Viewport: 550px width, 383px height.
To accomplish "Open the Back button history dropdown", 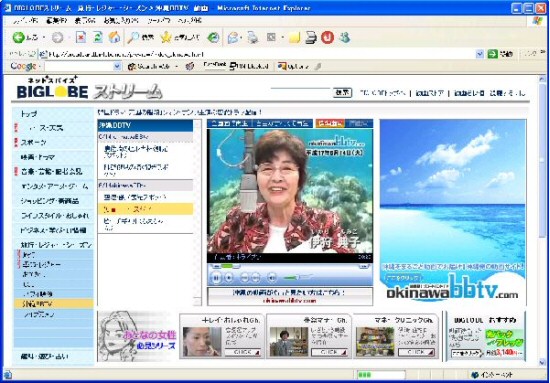I will point(44,38).
